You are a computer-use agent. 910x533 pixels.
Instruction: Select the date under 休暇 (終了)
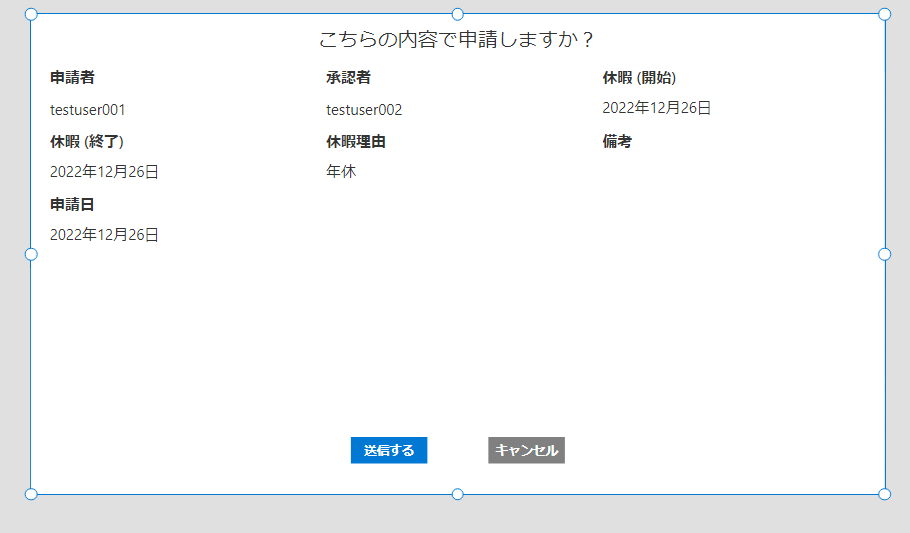click(x=104, y=172)
